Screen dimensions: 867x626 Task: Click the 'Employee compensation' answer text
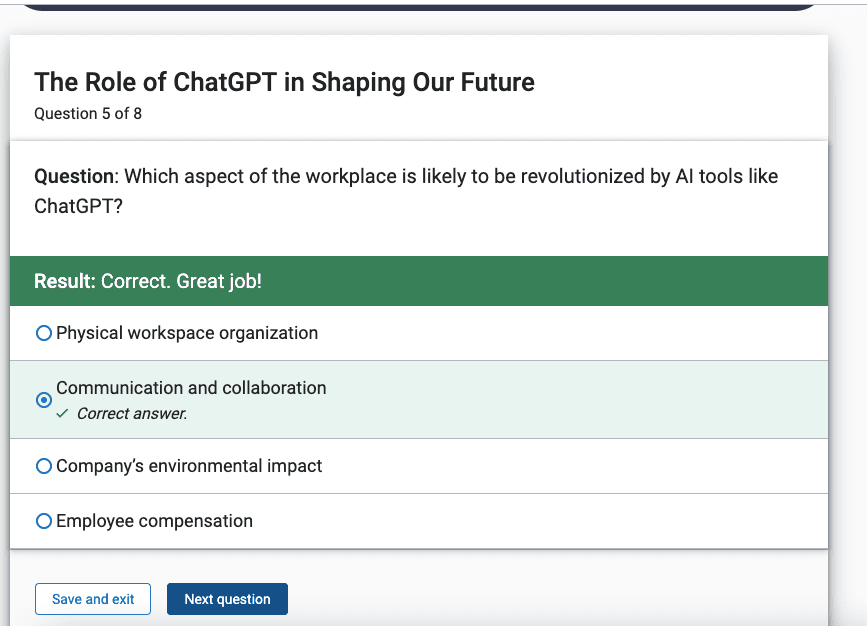(x=154, y=521)
